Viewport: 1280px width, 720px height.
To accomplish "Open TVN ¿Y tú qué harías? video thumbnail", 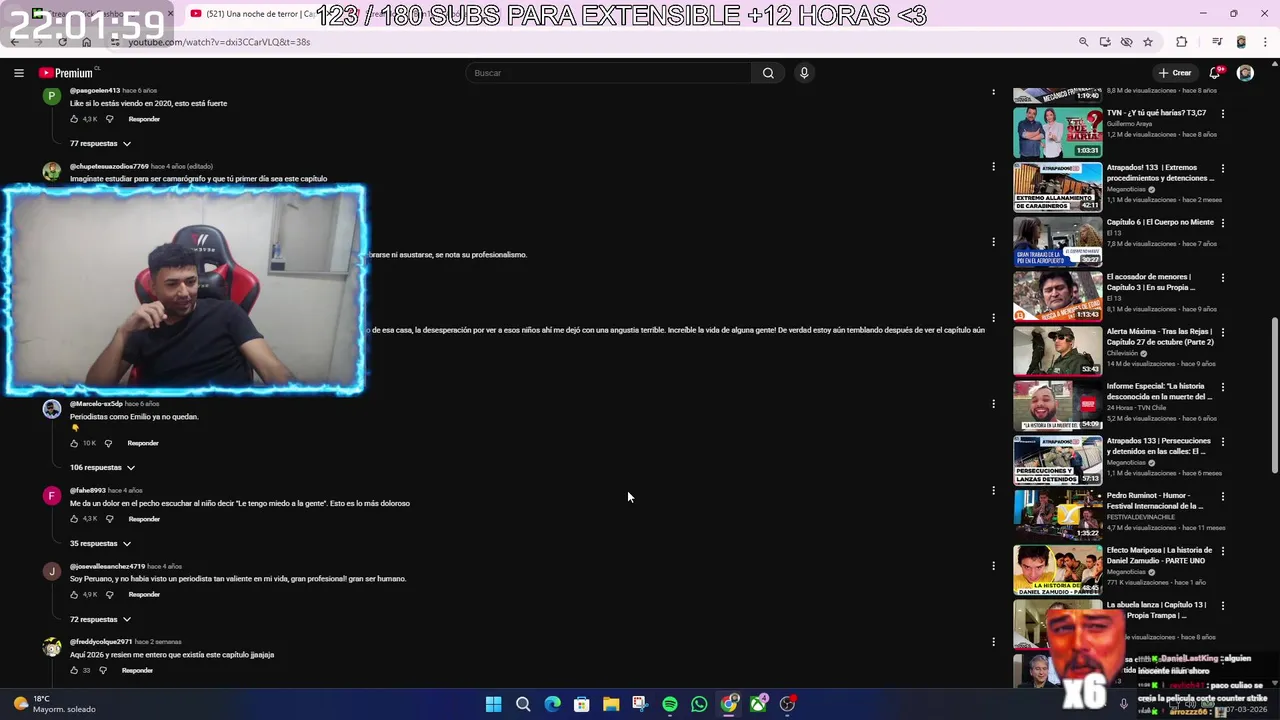I will pyautogui.click(x=1057, y=131).
